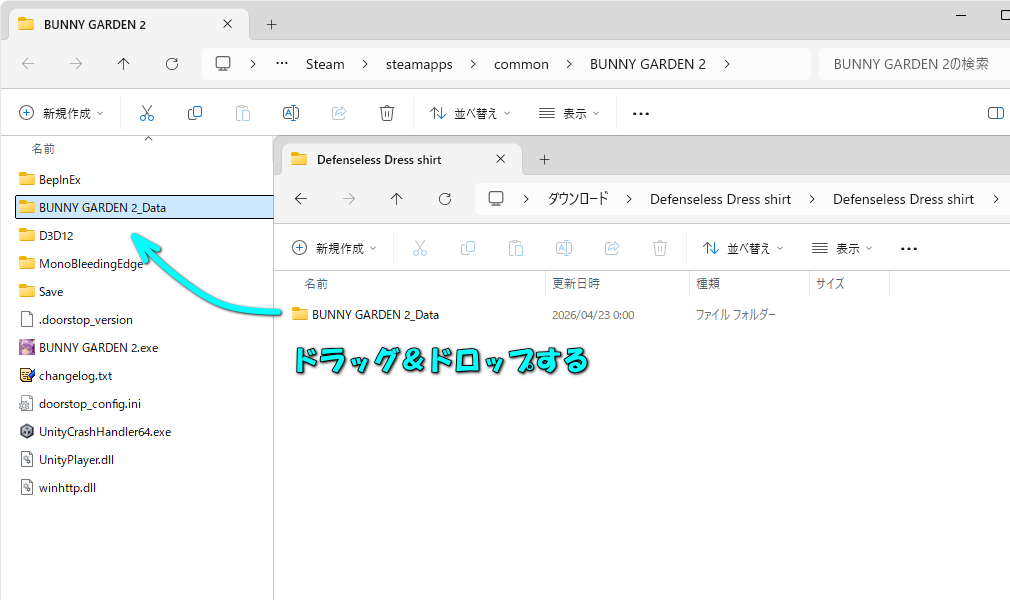Select the BepInEx folder
1010x600 pixels.
tap(59, 180)
